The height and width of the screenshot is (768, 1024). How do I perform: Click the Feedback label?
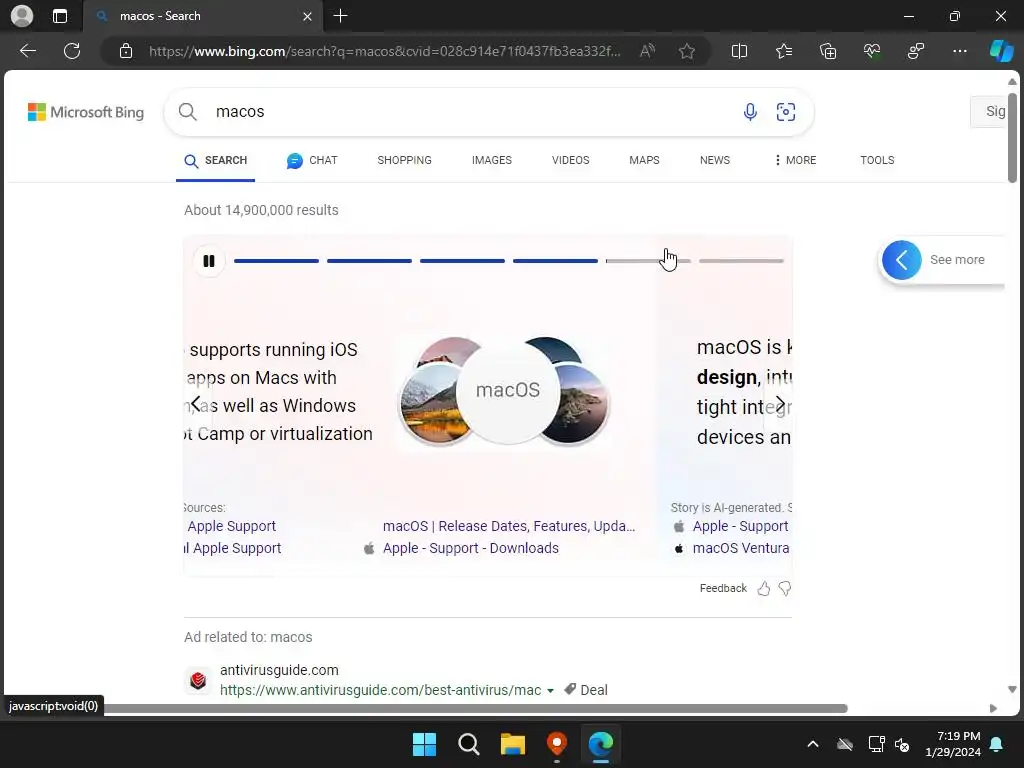coord(723,588)
